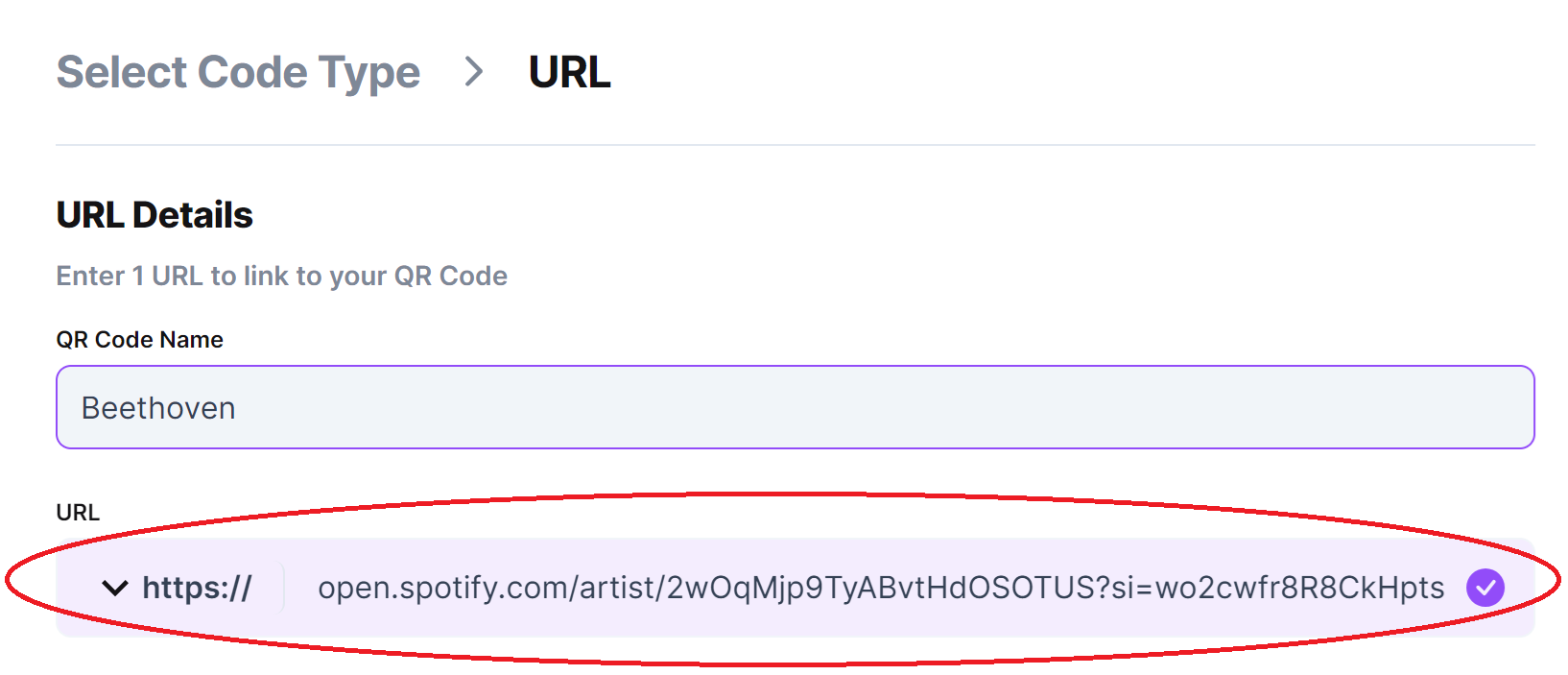The height and width of the screenshot is (675, 1568).
Task: Click the Spotify URL input field
Action: tap(881, 588)
